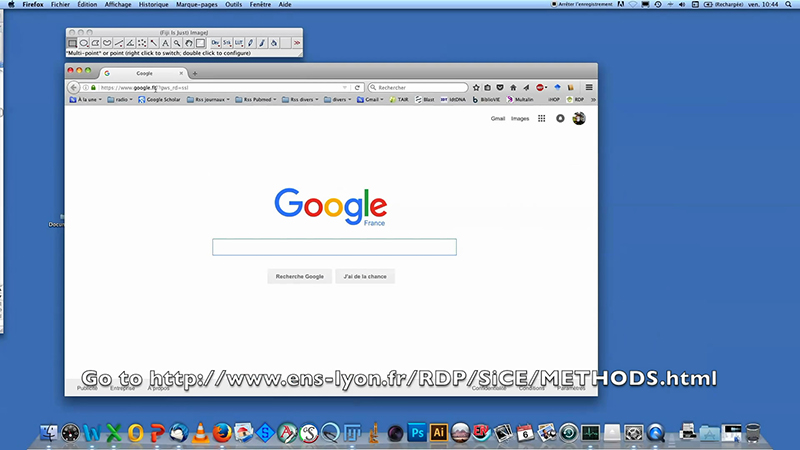Open the Google apps grid icon

tap(541, 118)
